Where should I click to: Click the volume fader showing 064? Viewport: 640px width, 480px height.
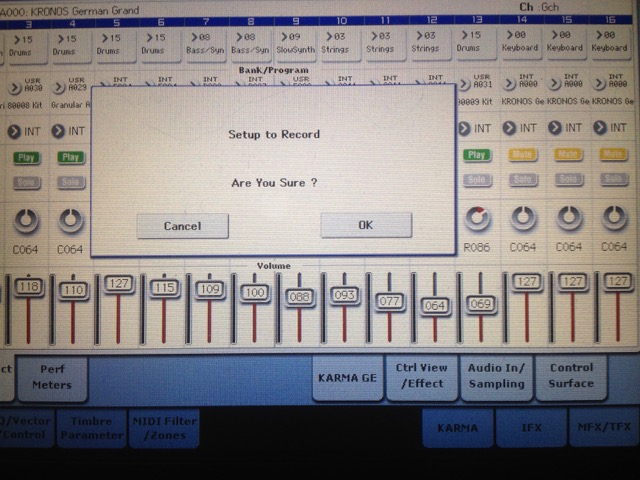(435, 306)
